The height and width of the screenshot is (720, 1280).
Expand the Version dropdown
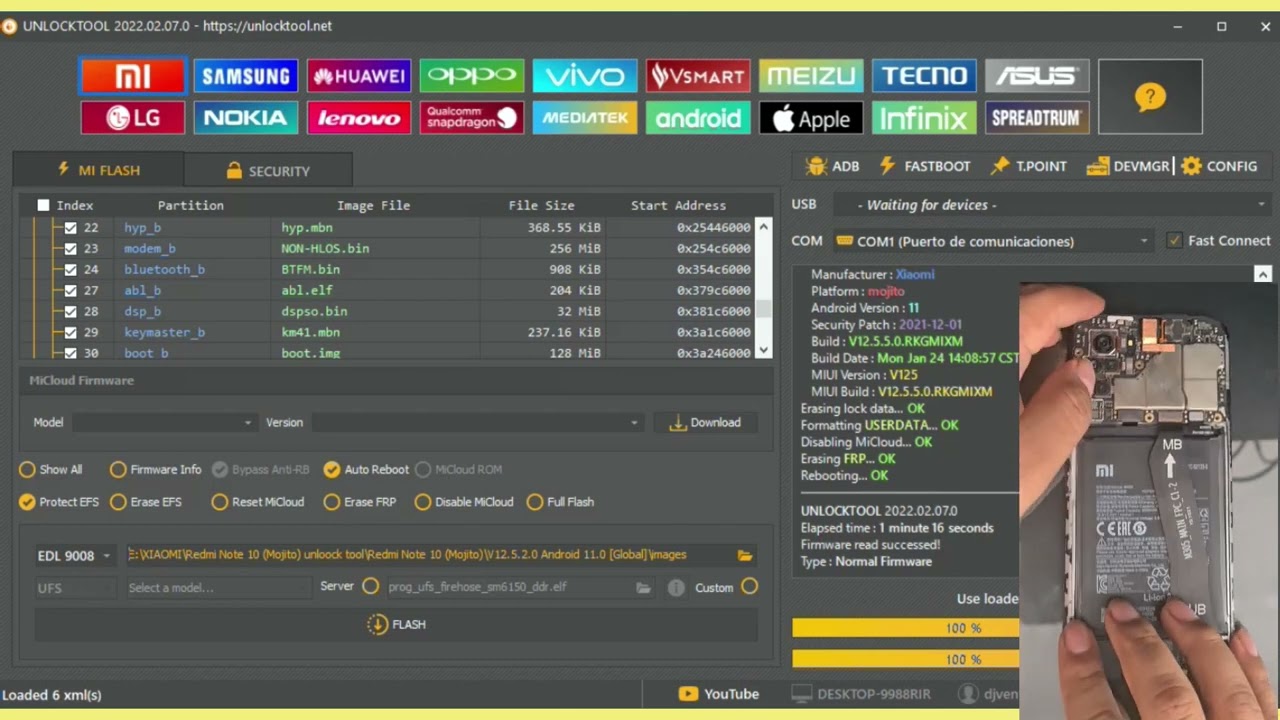pyautogui.click(x=477, y=423)
